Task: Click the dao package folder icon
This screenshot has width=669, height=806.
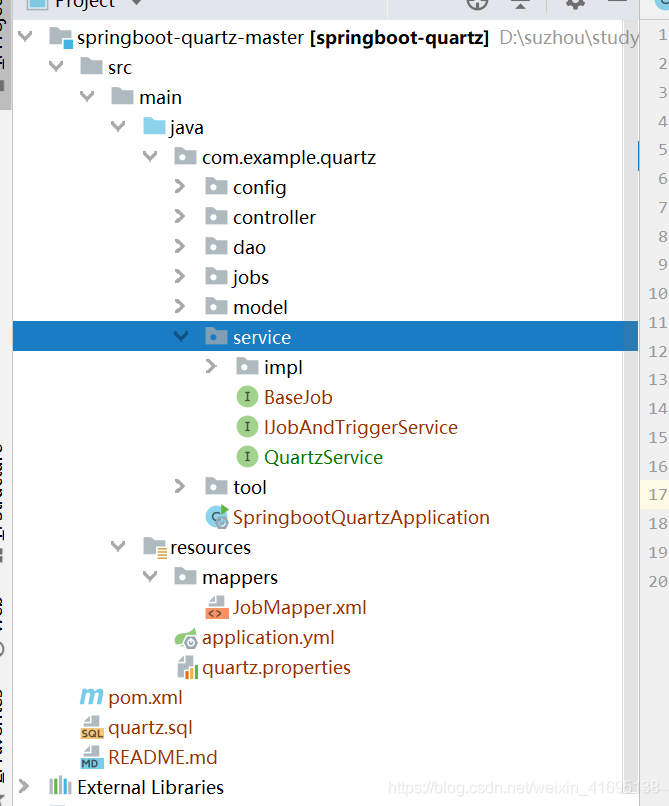Action: 216,246
